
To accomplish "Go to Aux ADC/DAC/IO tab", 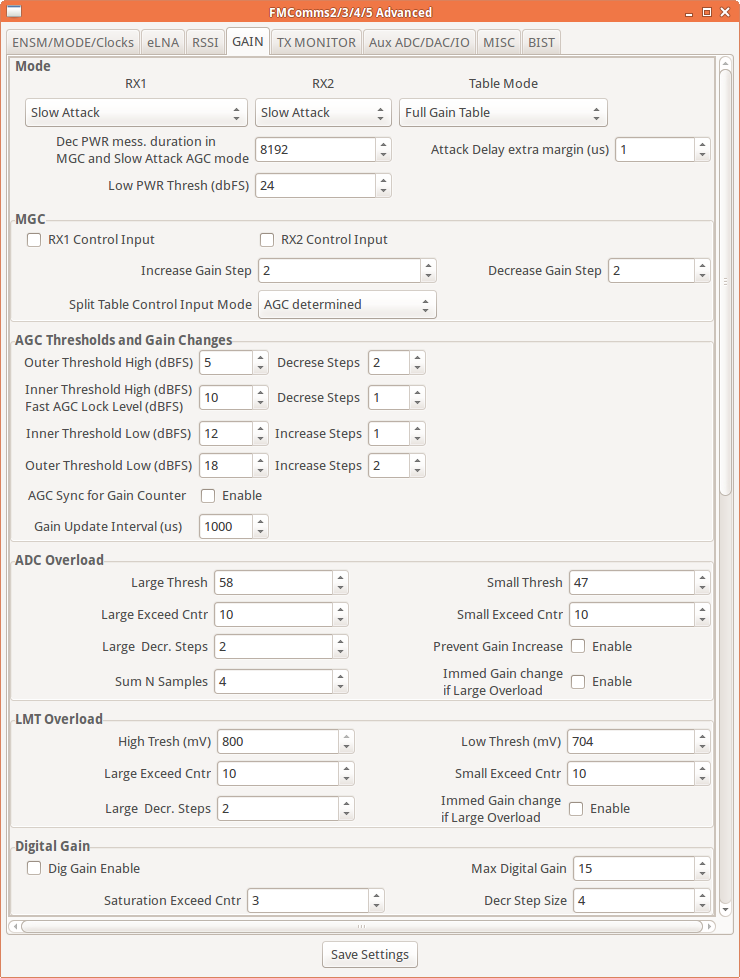I will coord(419,42).
